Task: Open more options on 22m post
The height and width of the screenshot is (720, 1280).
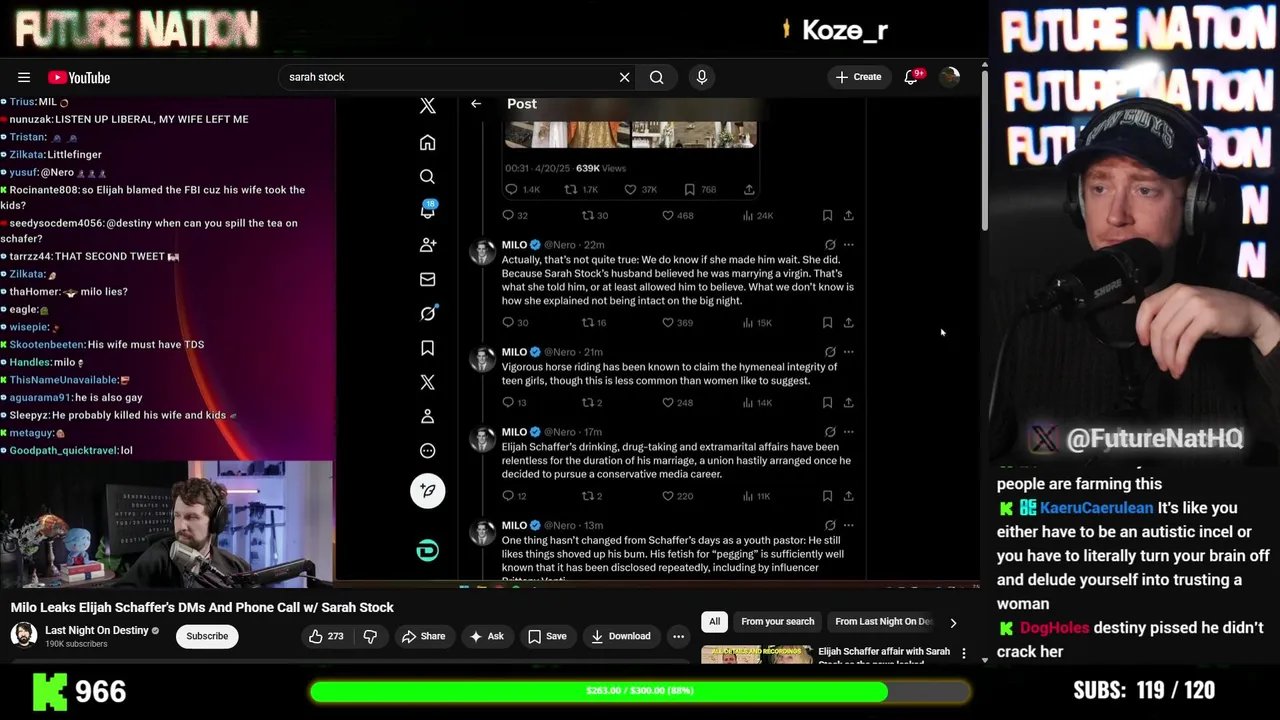Action: [849, 245]
